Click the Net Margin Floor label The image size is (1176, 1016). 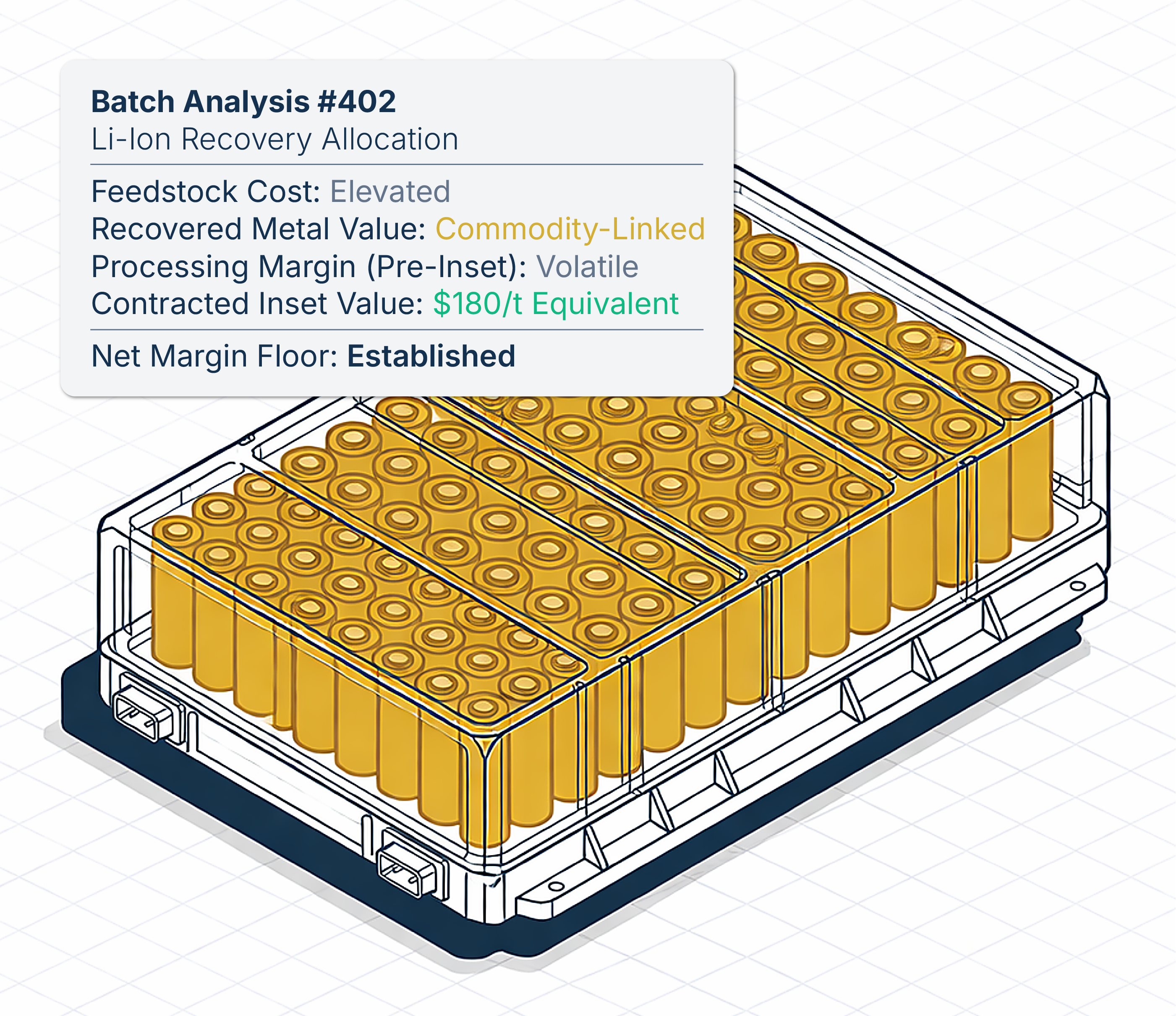(214, 356)
